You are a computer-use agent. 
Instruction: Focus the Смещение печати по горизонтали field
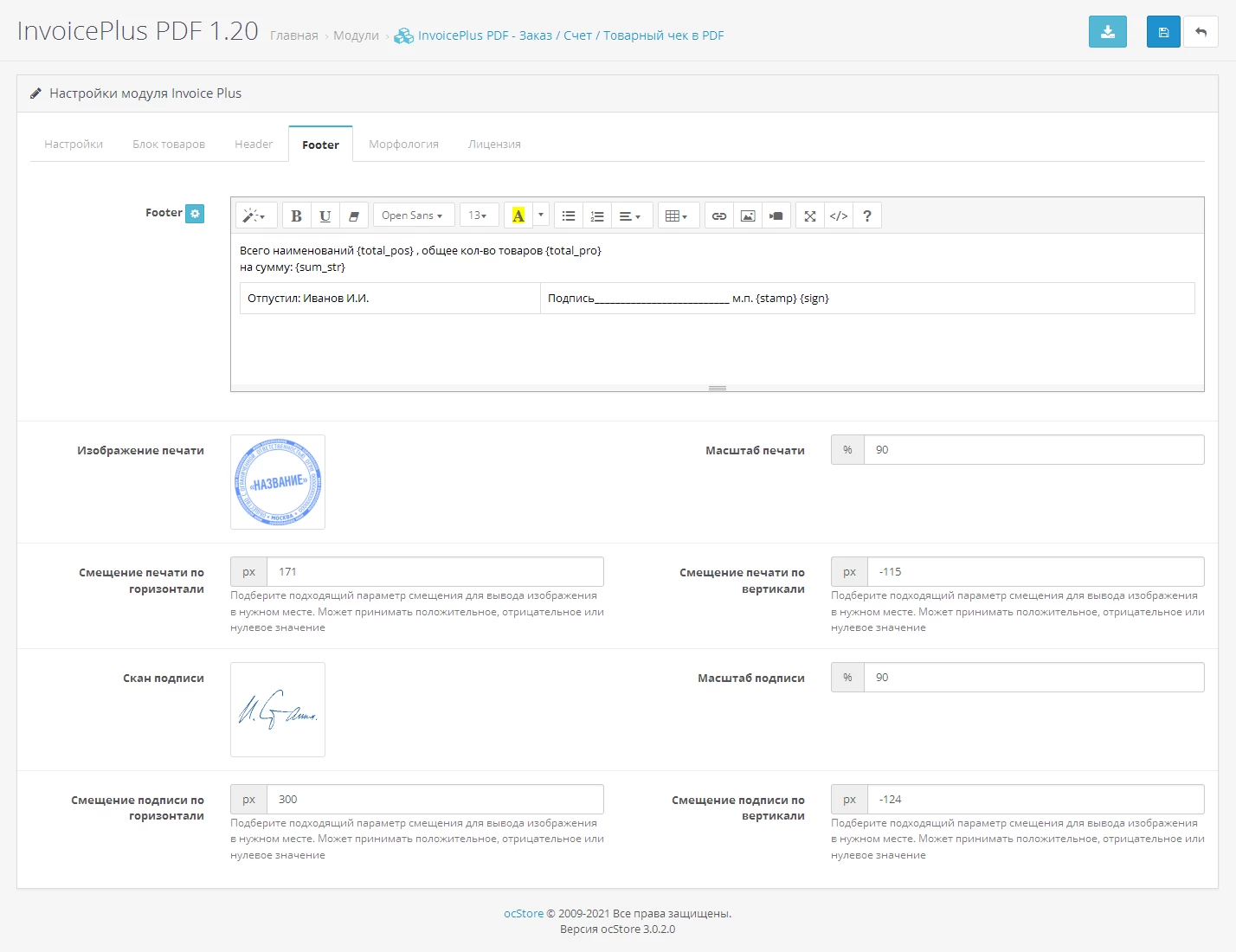435,572
